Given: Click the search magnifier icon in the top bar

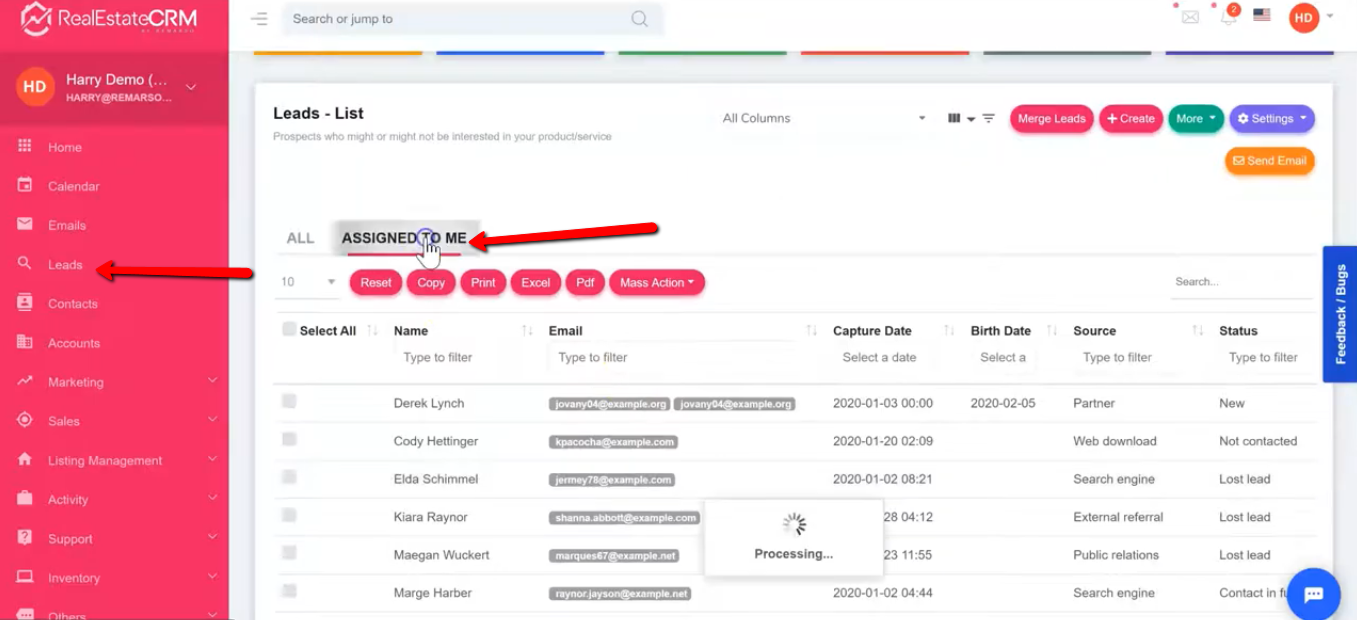Looking at the screenshot, I should pos(639,19).
